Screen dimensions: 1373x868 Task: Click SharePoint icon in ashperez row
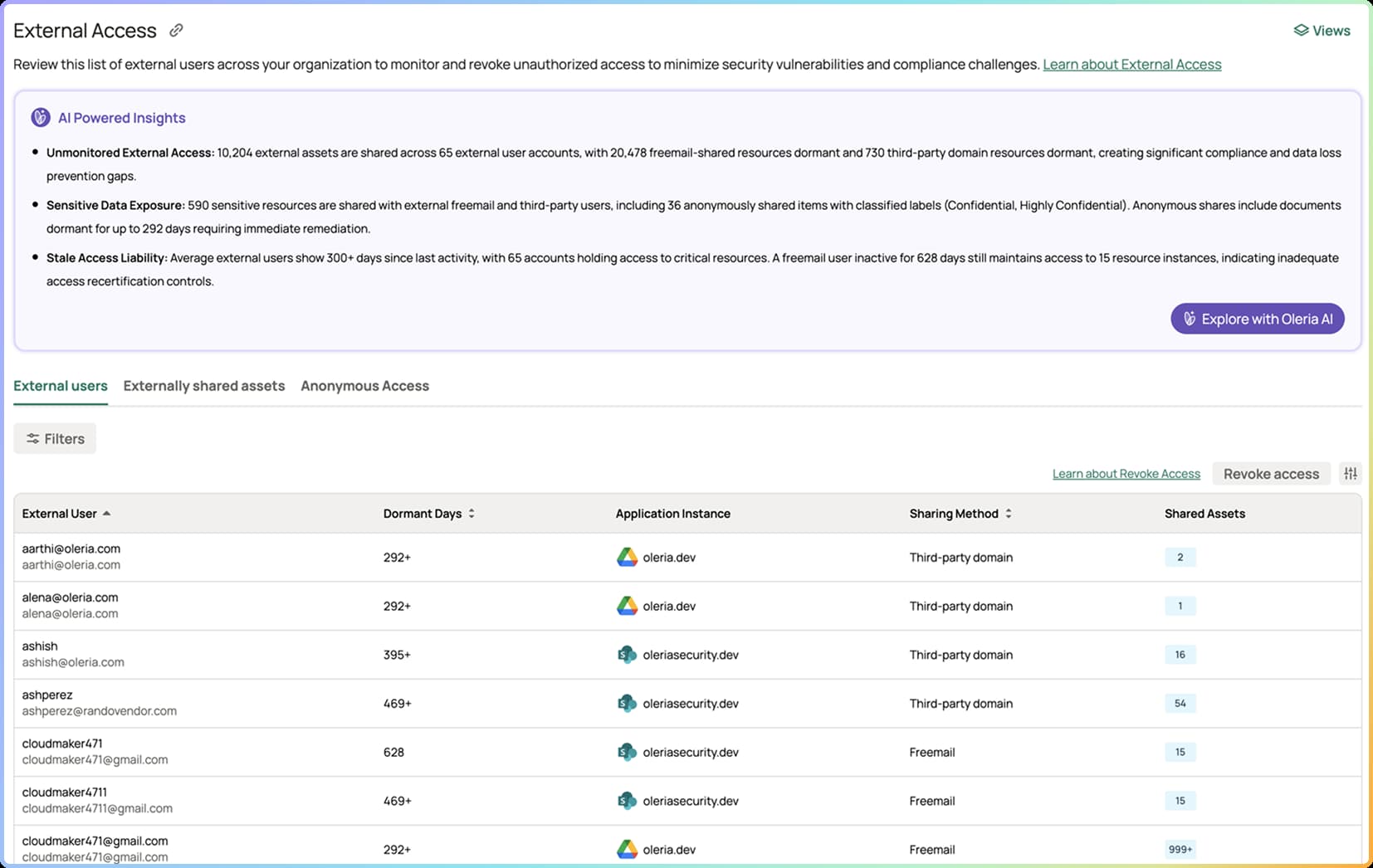click(x=627, y=704)
